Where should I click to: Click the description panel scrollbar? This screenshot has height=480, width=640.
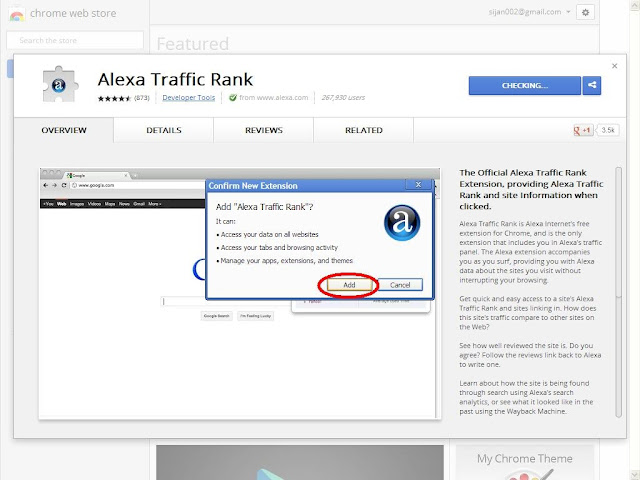click(x=618, y=292)
